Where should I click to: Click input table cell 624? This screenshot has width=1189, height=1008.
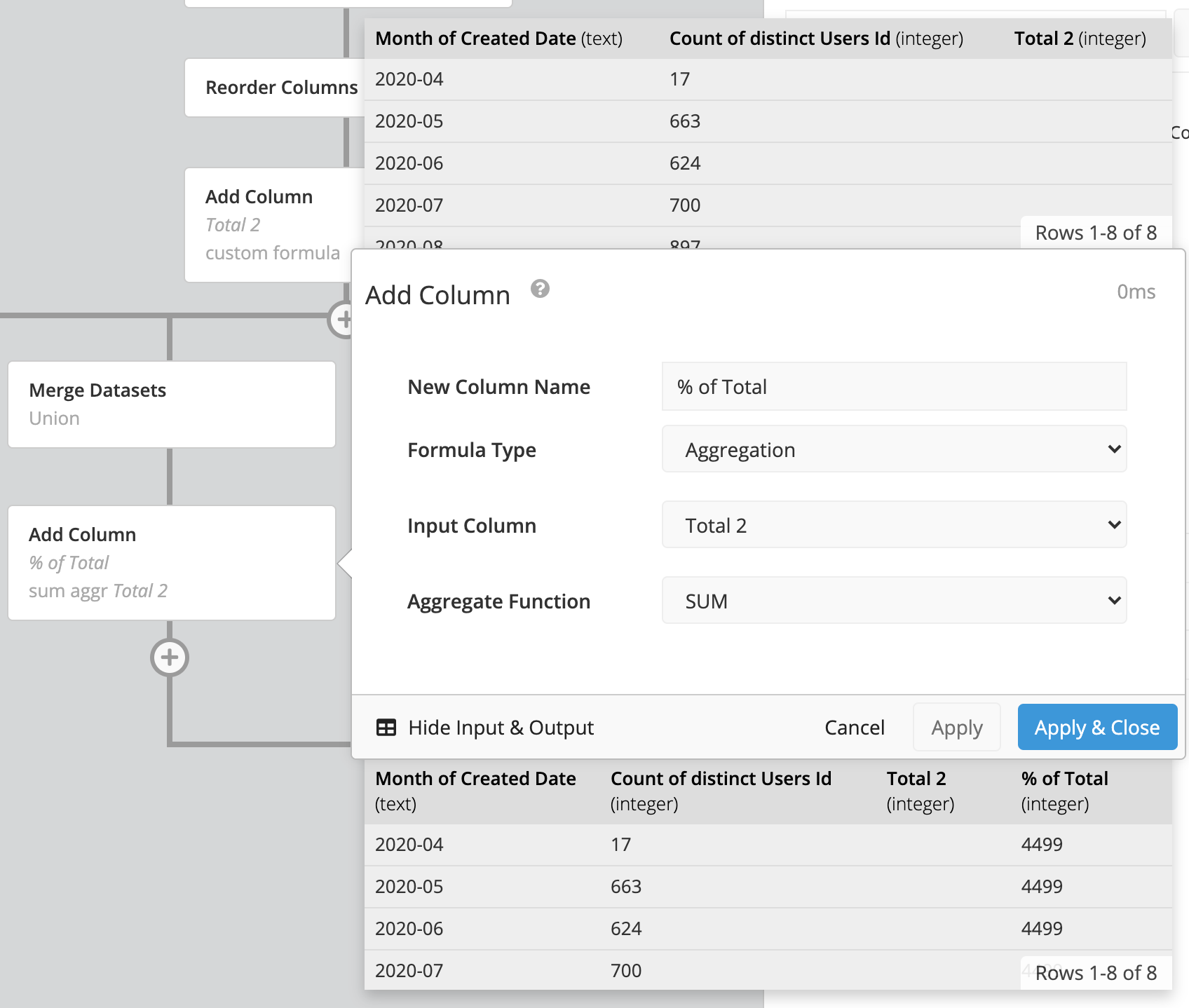(x=685, y=163)
